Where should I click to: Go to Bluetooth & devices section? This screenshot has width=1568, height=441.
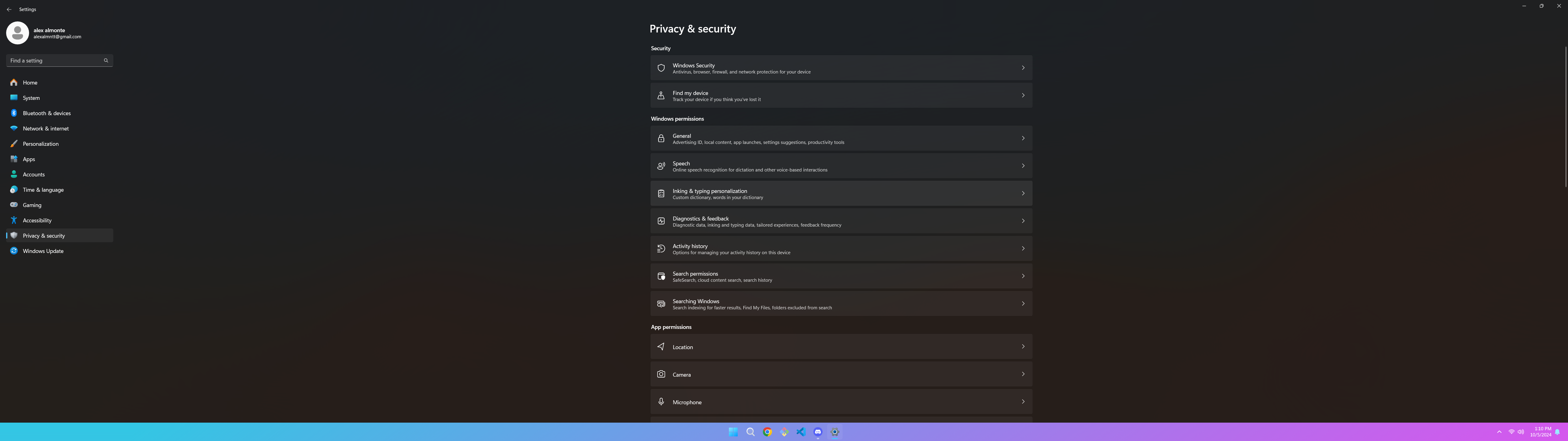46,113
